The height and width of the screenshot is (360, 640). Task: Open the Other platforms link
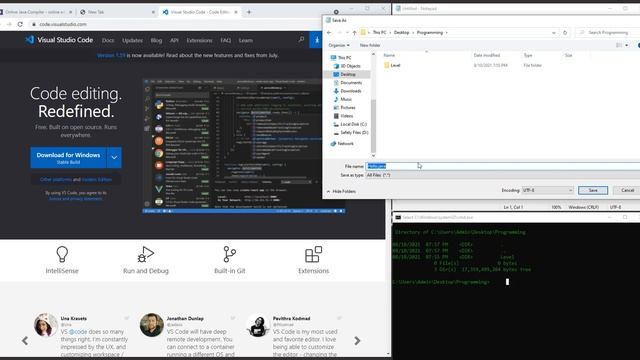coord(56,179)
